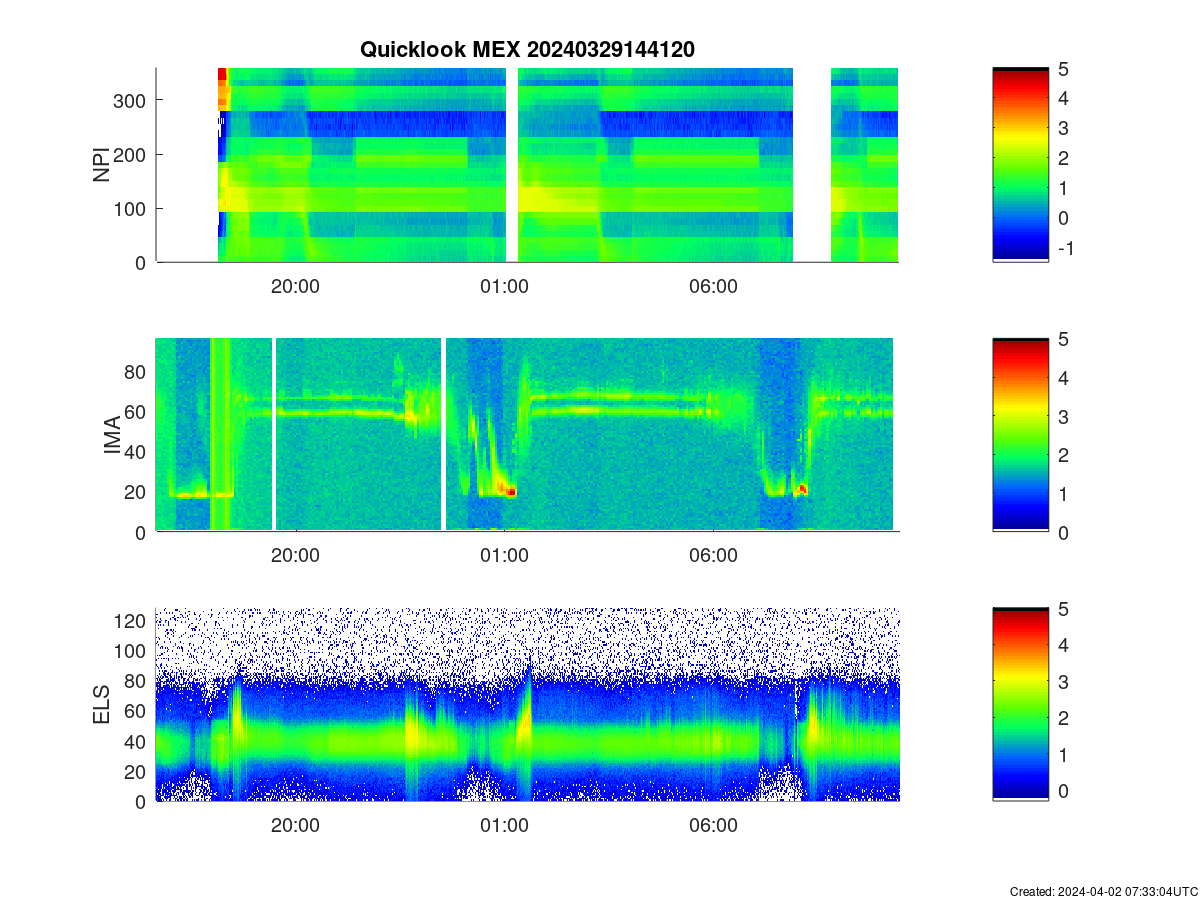Click the Created 2024-04-02 07:33:04UTC timestamp
This screenshot has height=900, width=1200.
(x=1103, y=891)
